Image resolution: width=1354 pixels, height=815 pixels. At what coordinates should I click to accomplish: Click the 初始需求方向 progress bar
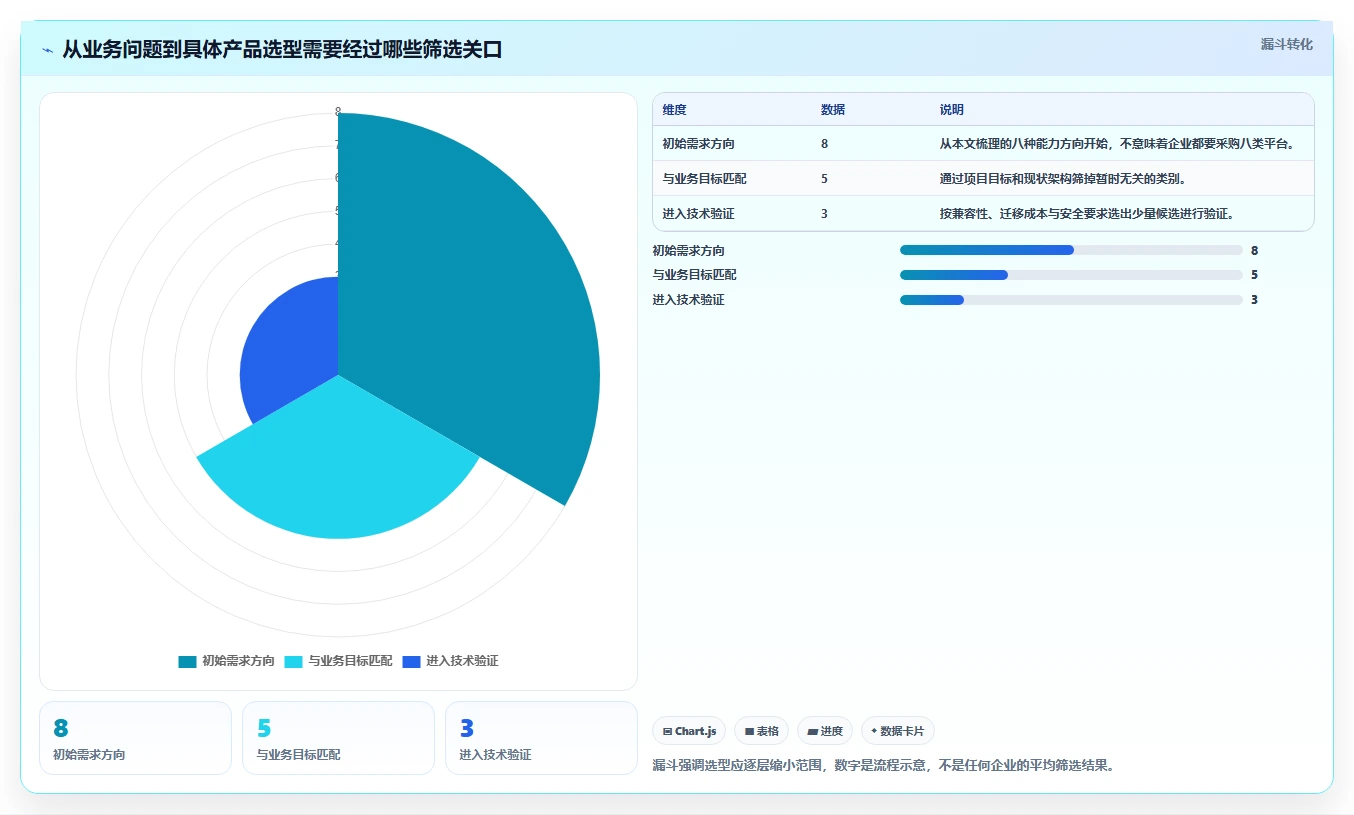click(x=1071, y=250)
